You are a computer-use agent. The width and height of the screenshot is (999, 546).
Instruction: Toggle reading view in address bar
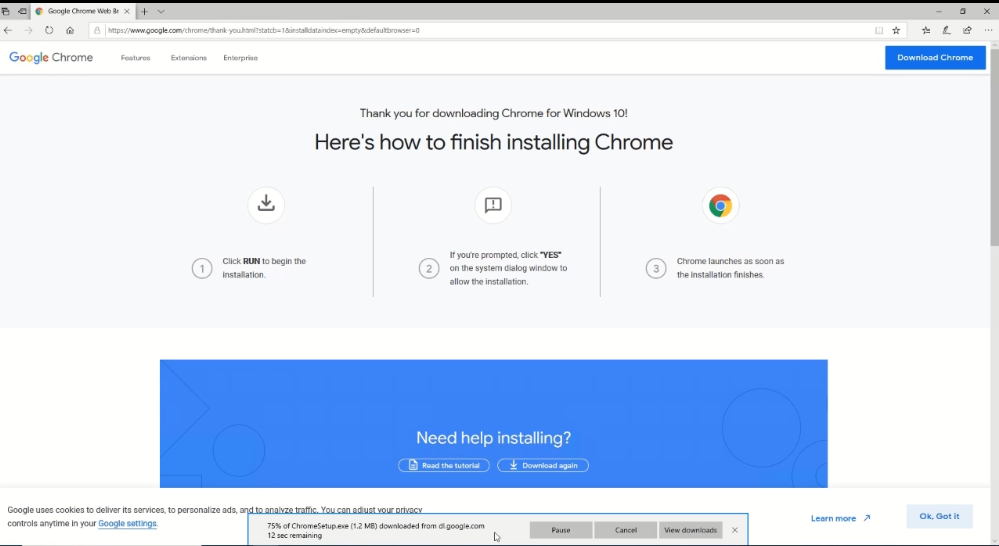879,30
